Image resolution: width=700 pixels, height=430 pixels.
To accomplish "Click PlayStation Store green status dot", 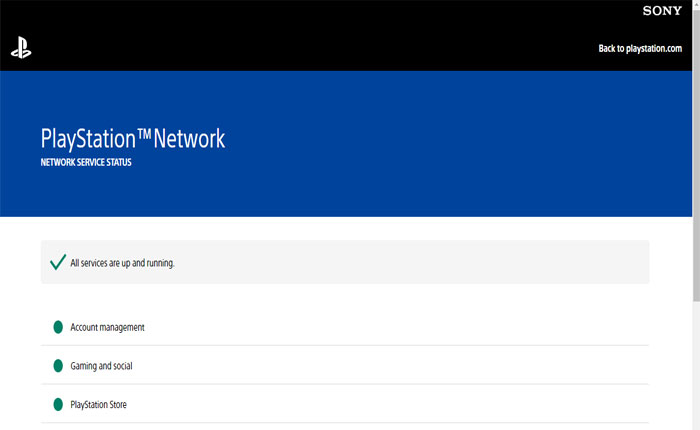I will (58, 405).
